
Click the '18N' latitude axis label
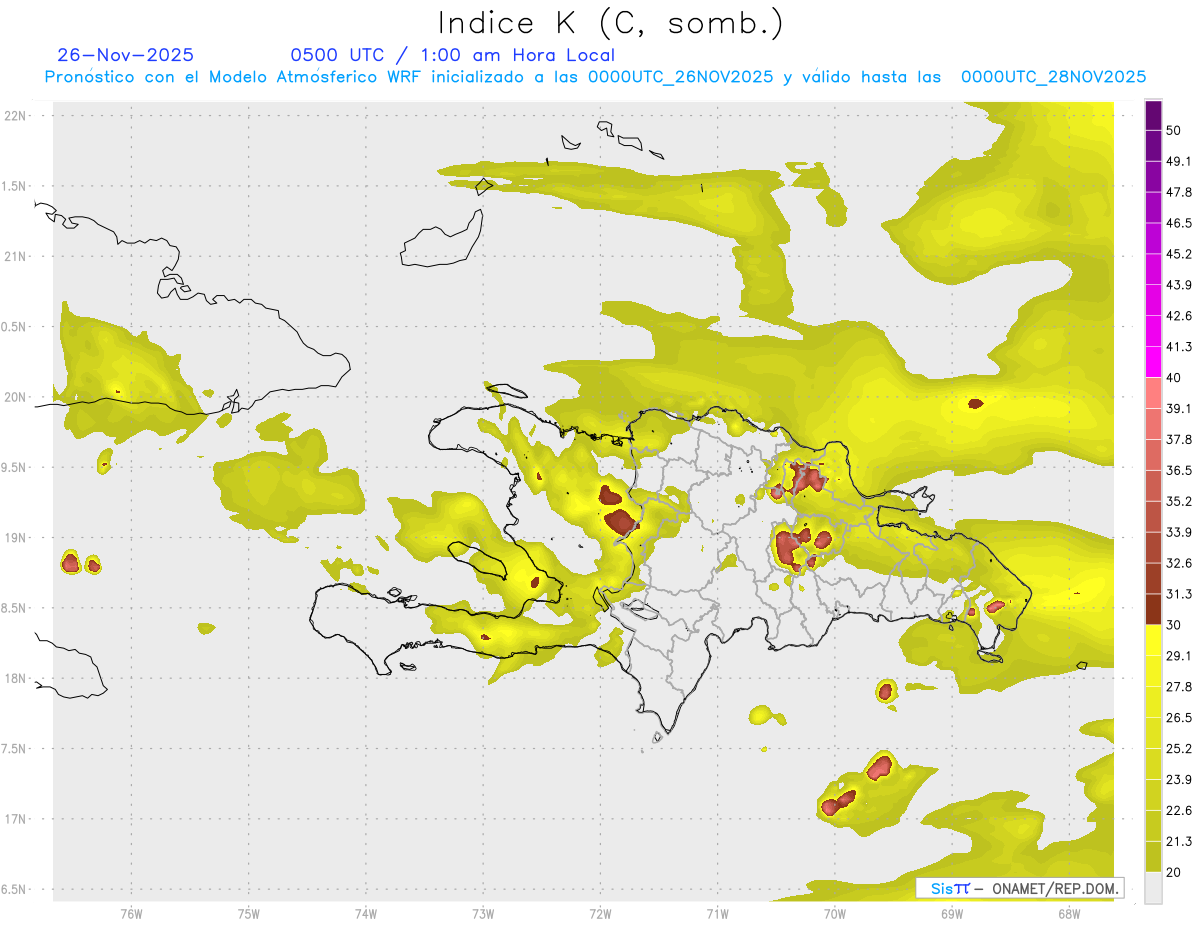17,678
